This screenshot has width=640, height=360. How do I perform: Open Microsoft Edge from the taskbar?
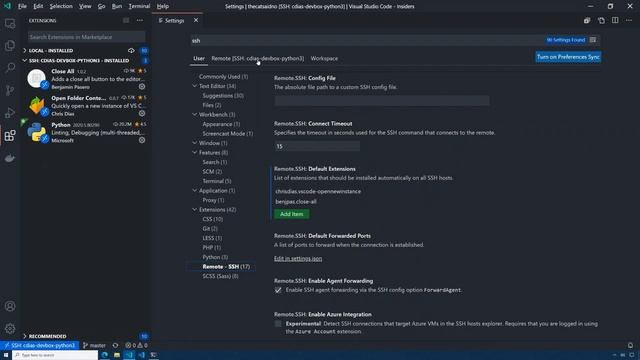click(x=105, y=355)
